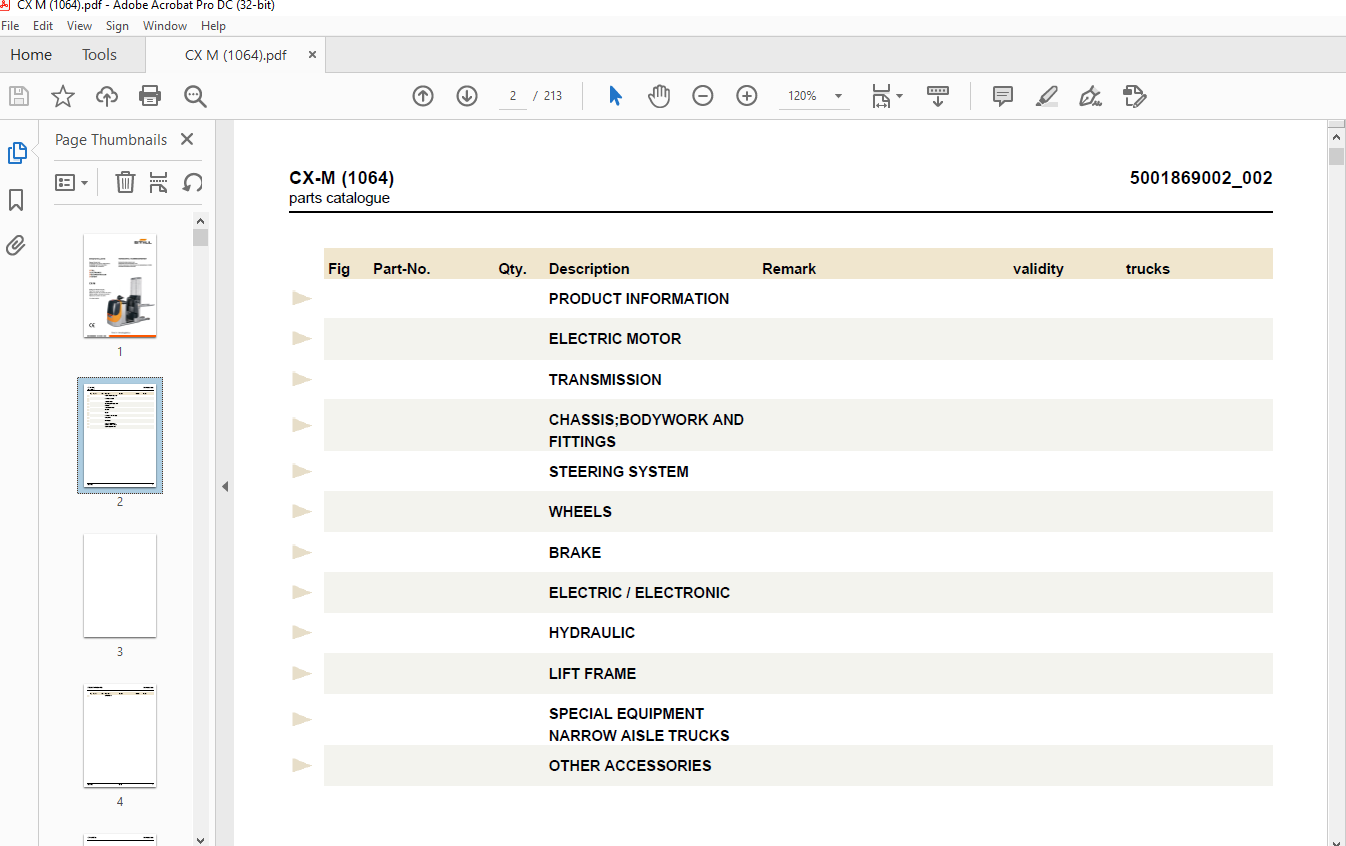Click the page number input field
The image size is (1346, 846).
coord(513,96)
